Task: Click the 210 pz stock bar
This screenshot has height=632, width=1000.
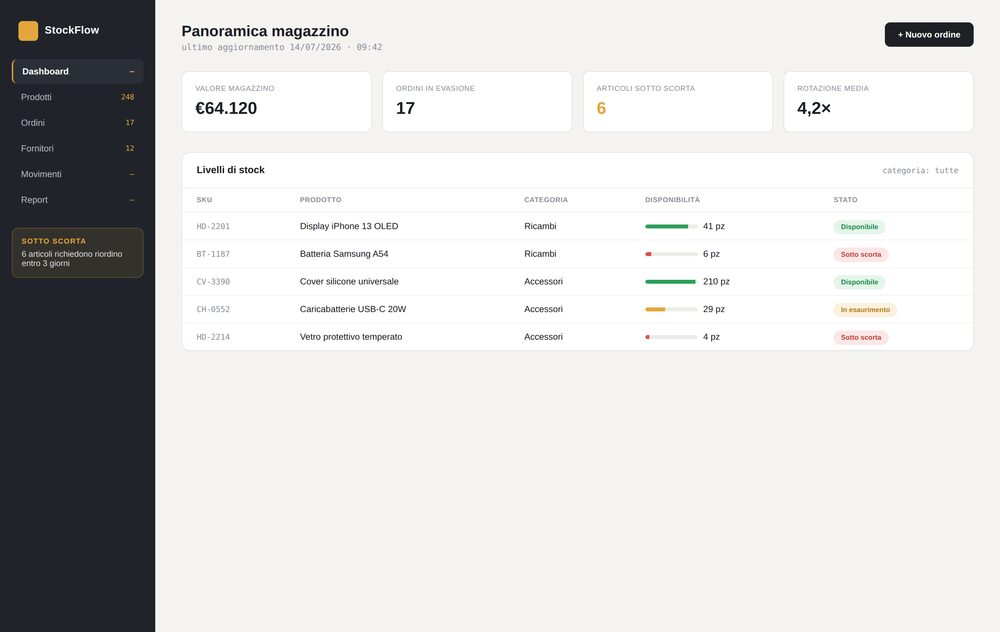Action: (x=671, y=281)
